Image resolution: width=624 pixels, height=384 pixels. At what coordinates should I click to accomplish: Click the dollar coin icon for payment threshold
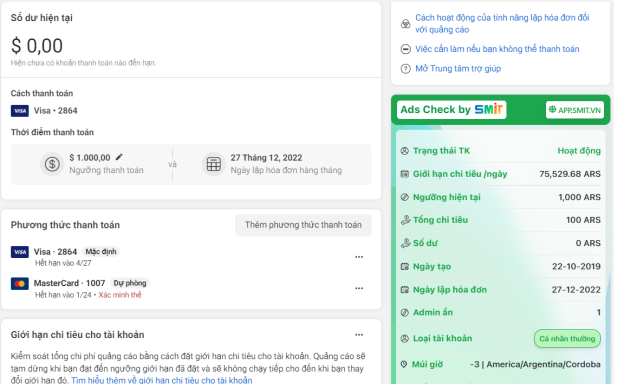pyautogui.click(x=52, y=164)
